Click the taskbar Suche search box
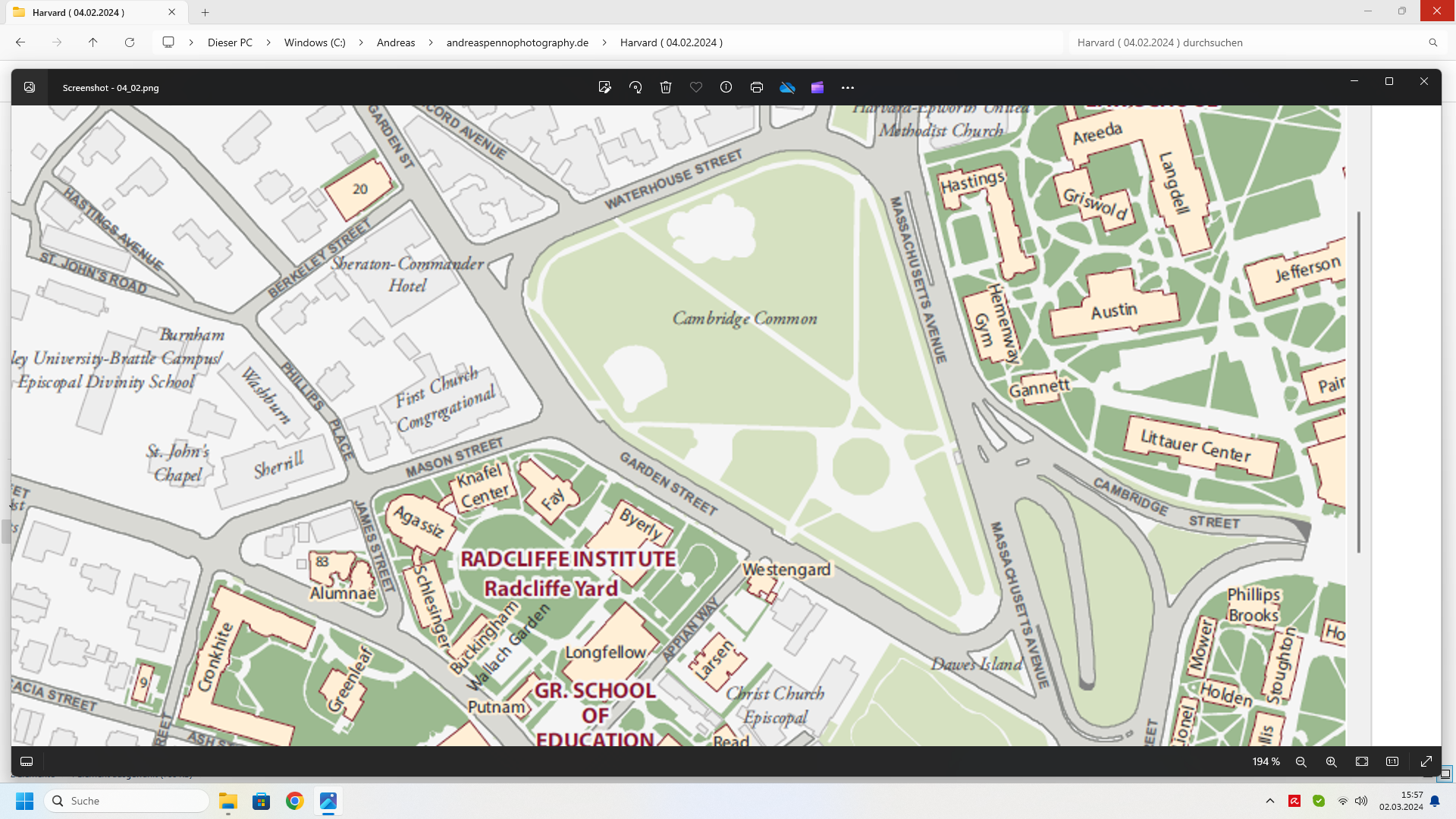Viewport: 1456px width, 819px height. 127,801
